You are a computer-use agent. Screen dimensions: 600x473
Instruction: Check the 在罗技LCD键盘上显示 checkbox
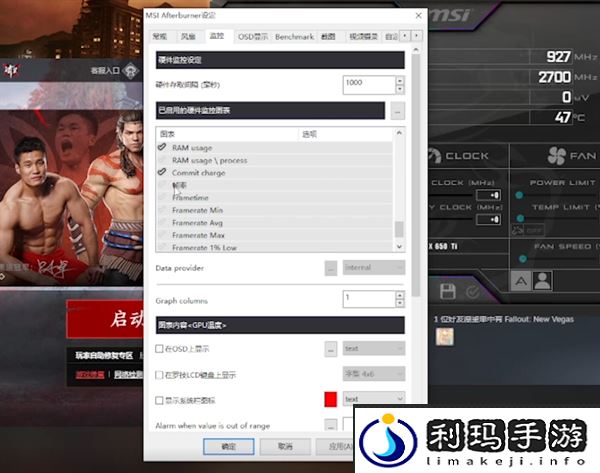pos(159,375)
